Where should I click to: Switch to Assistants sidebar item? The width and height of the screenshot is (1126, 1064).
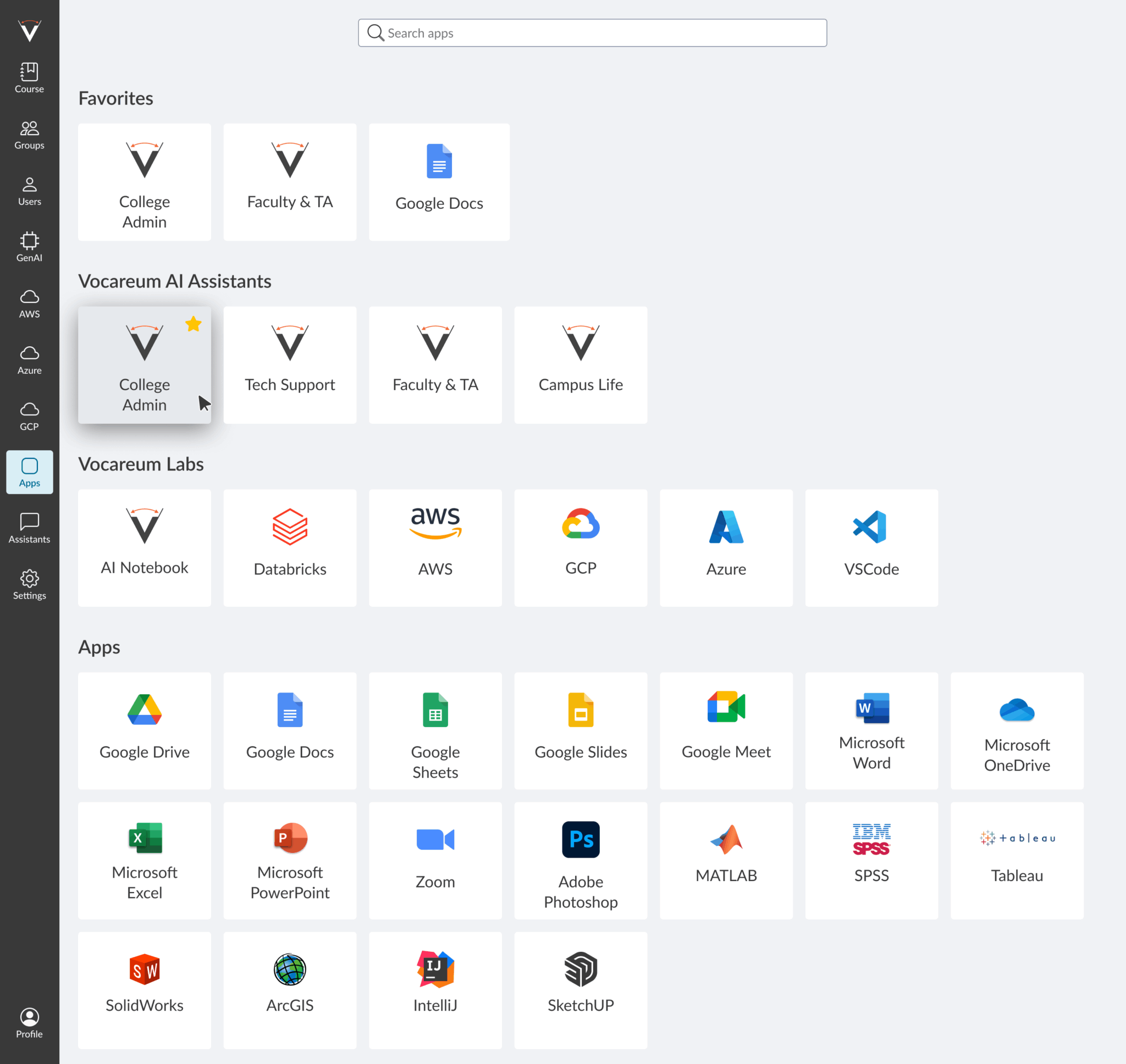(x=30, y=529)
